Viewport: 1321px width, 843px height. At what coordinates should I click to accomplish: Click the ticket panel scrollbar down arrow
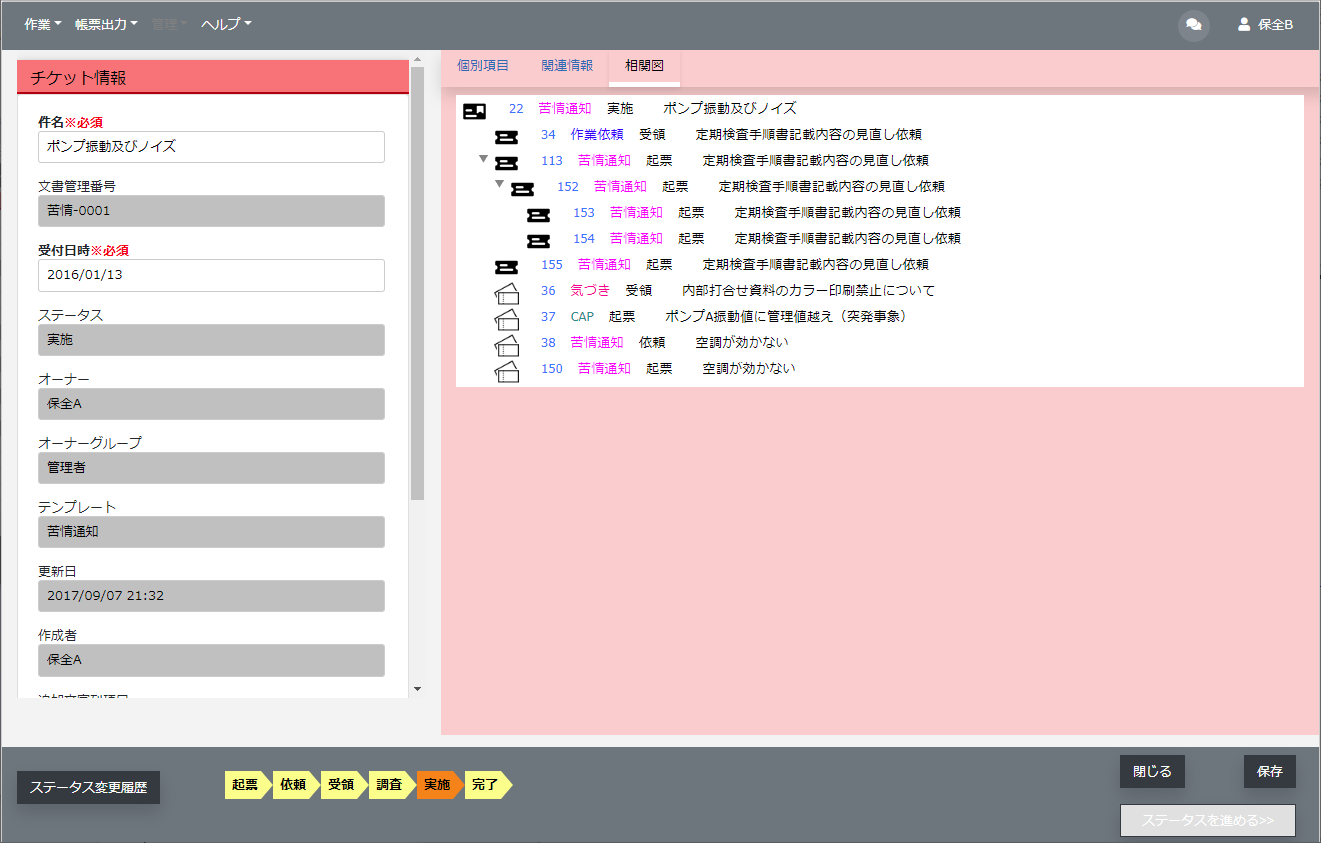point(417,689)
